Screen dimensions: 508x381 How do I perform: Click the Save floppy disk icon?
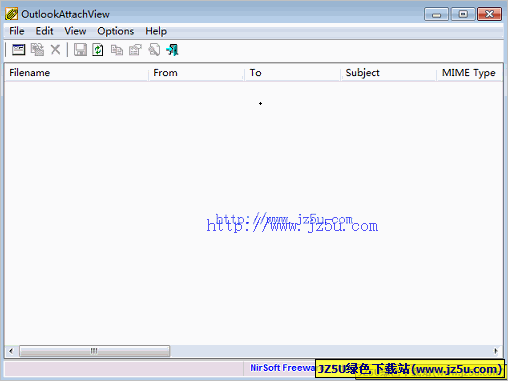pyautogui.click(x=80, y=50)
